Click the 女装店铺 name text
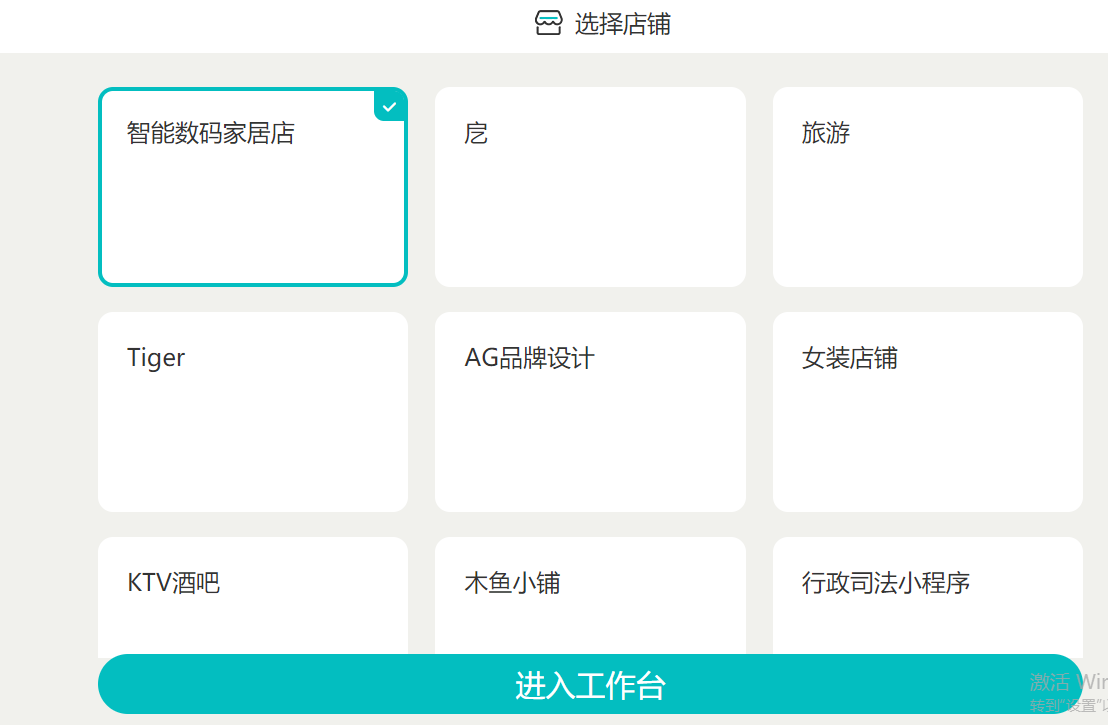 tap(849, 358)
